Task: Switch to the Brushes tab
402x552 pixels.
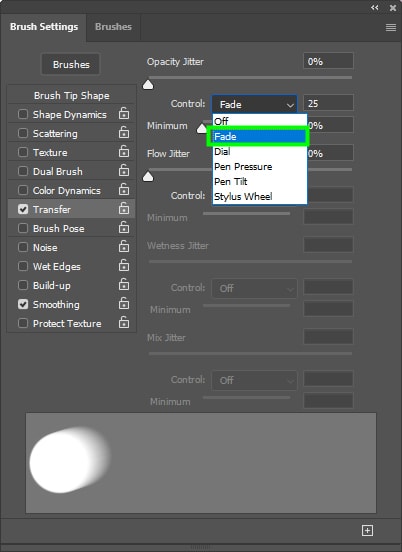Action: pos(113,27)
